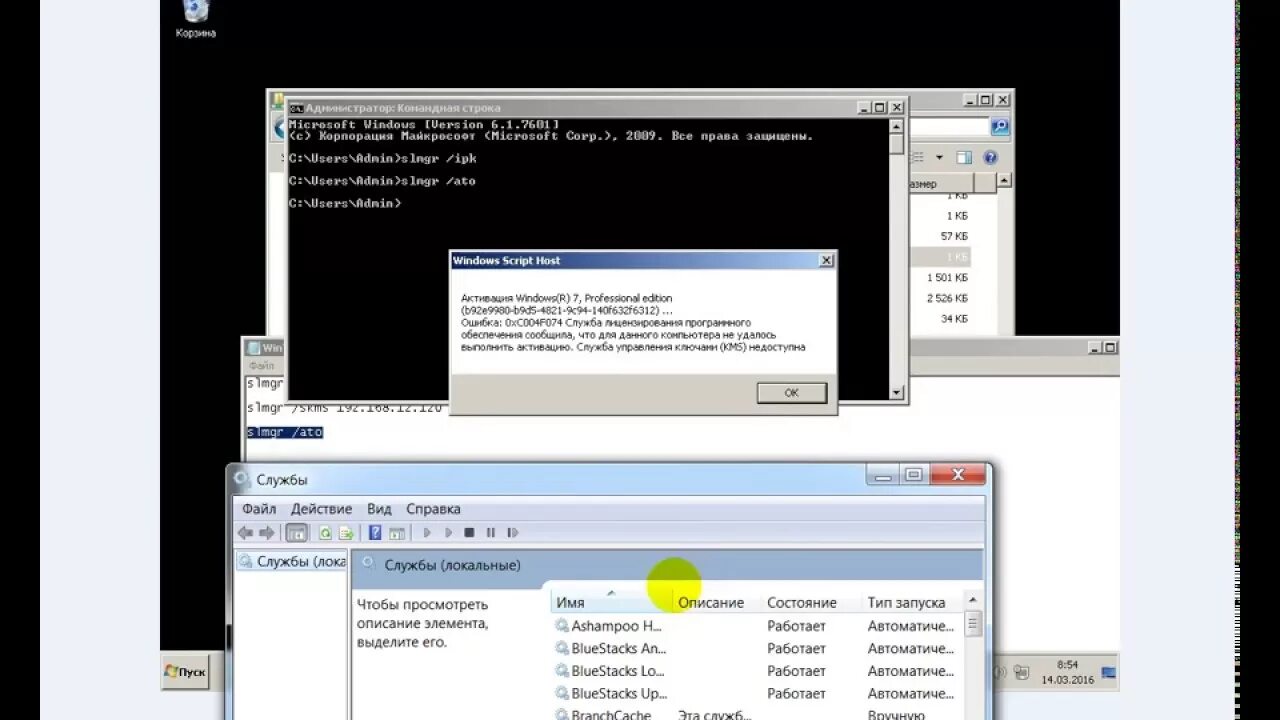Viewport: 1280px width, 720px height.
Task: Open help via Services toolbar question icon
Action: tap(375, 533)
